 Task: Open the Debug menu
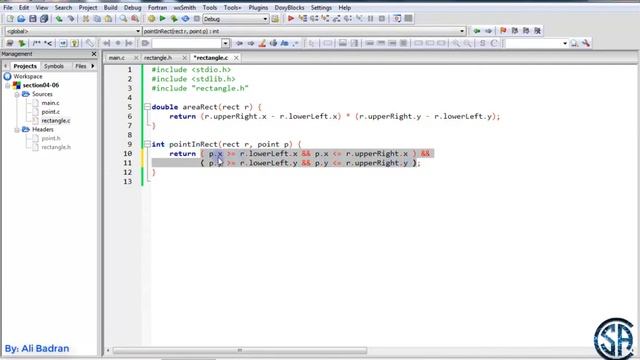click(132, 7)
